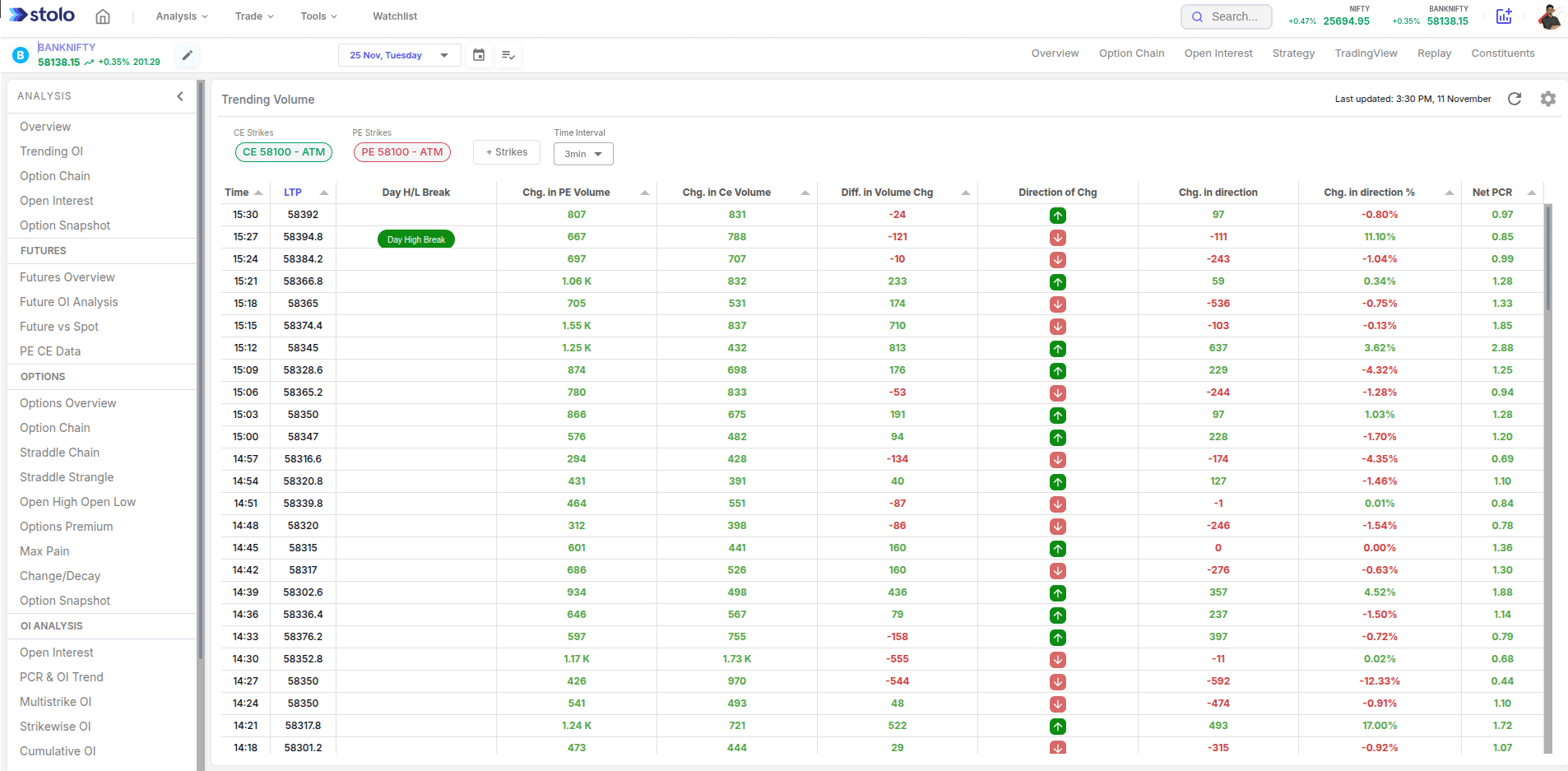Click the edit pencil beside BANKNIFTY
1568x771 pixels.
[188, 55]
